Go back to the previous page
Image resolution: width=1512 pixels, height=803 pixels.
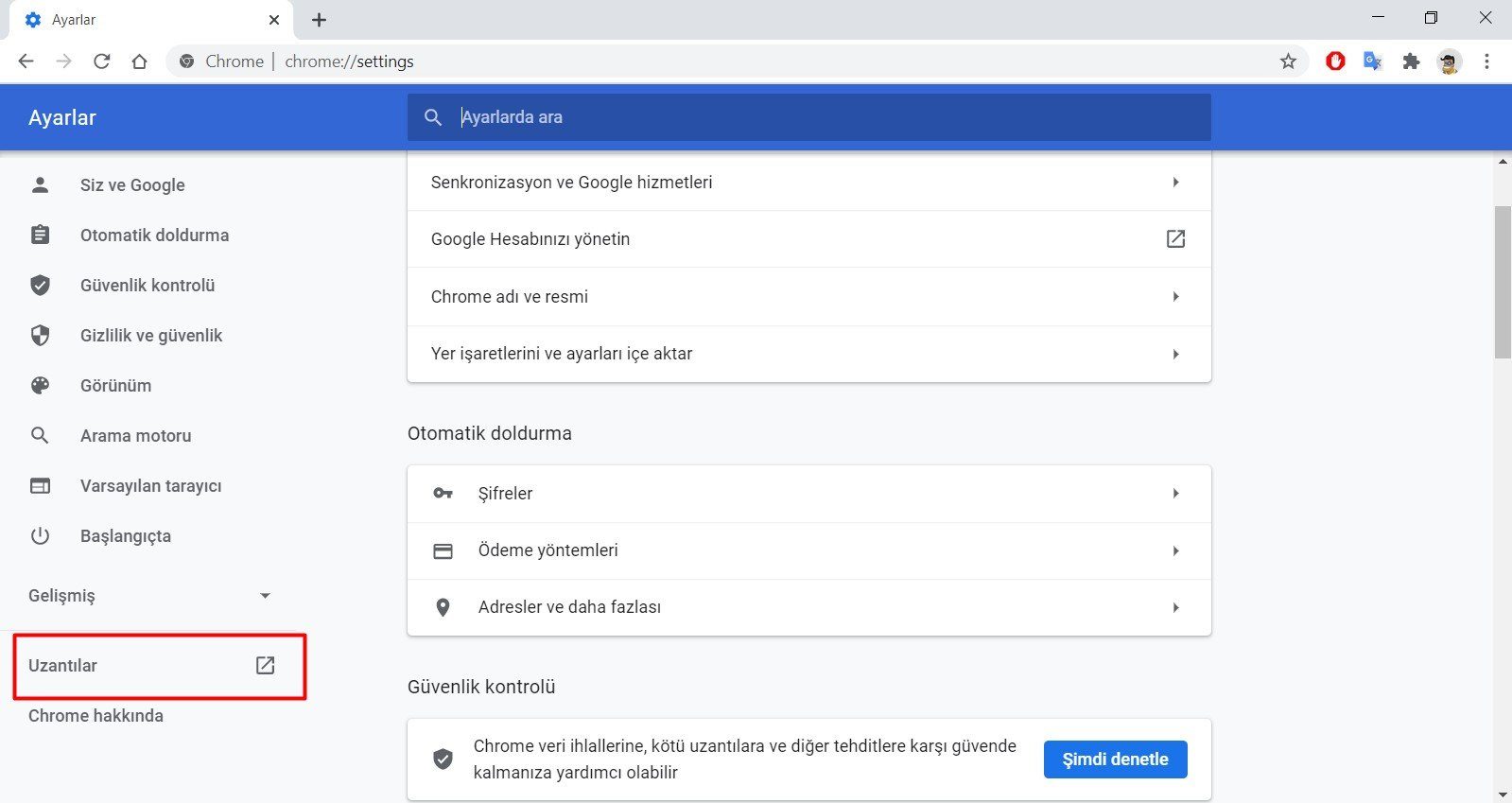click(x=26, y=61)
